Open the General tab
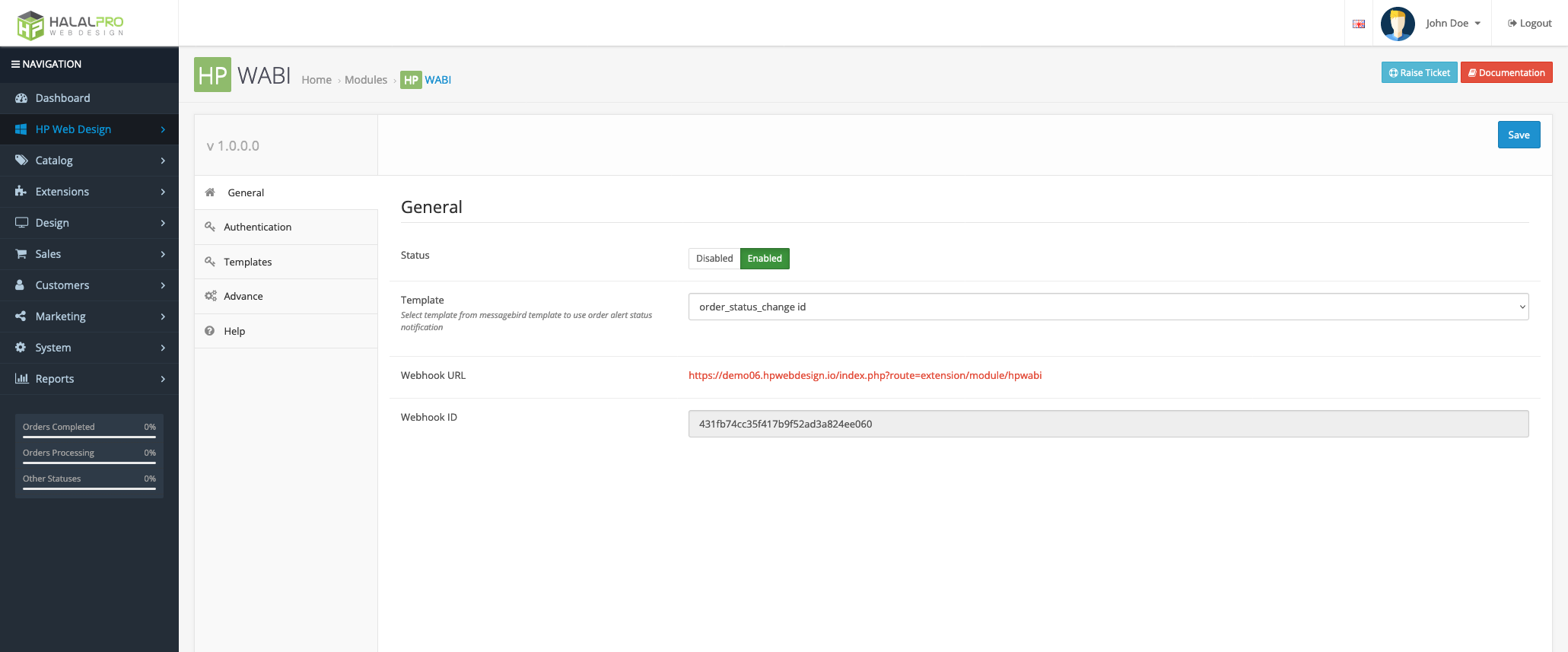This screenshot has height=652, width=1568. click(286, 192)
